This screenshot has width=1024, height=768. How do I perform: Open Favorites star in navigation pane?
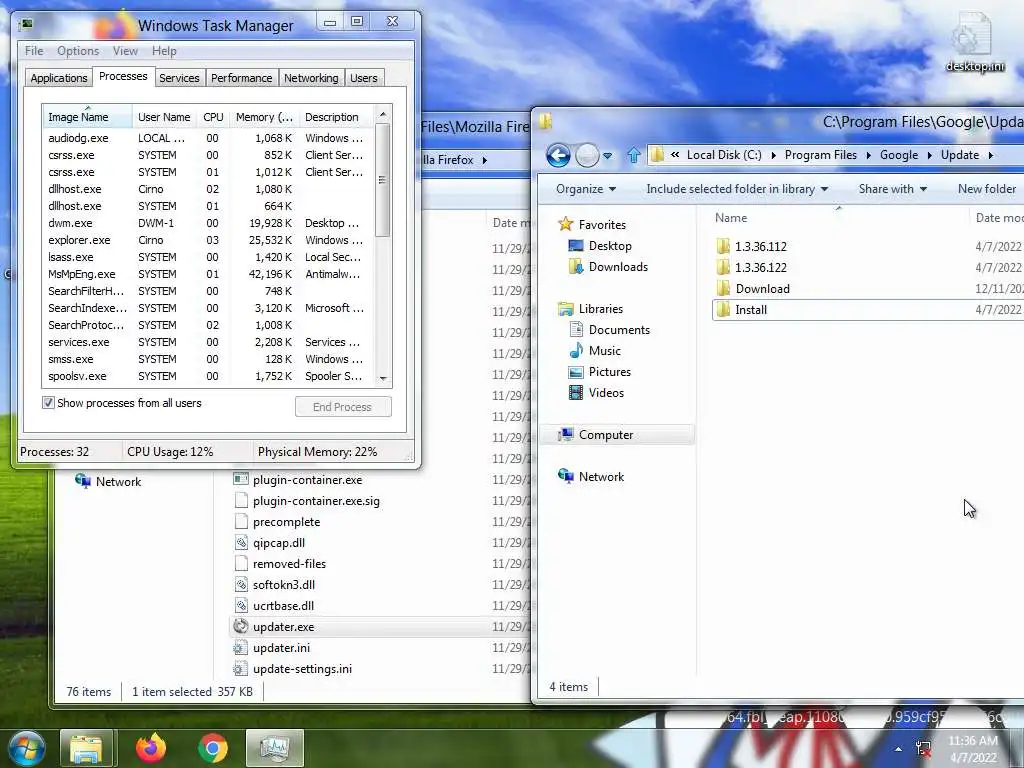pyautogui.click(x=566, y=224)
